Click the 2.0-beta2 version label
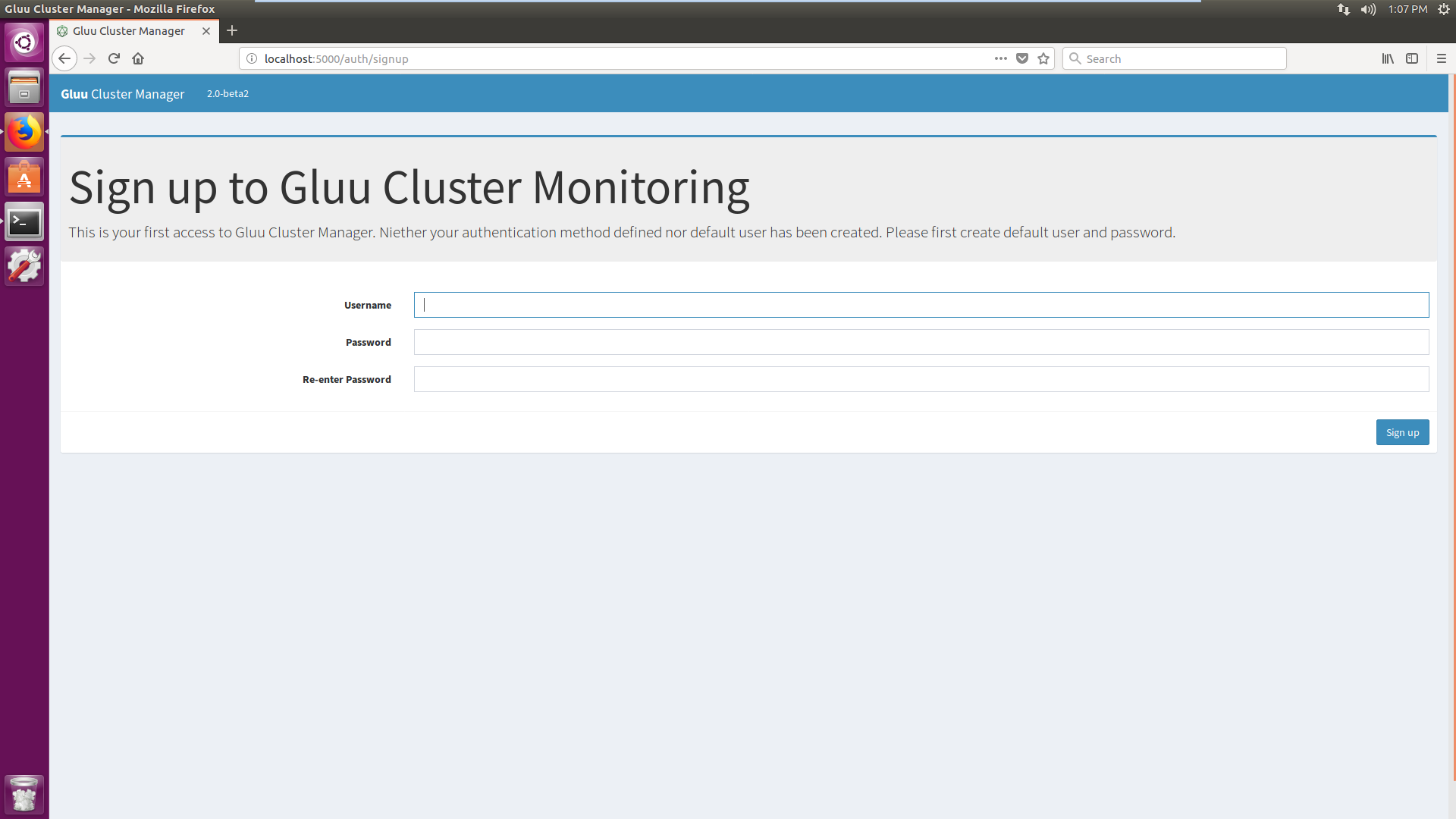This screenshot has height=819, width=1456. (x=227, y=94)
